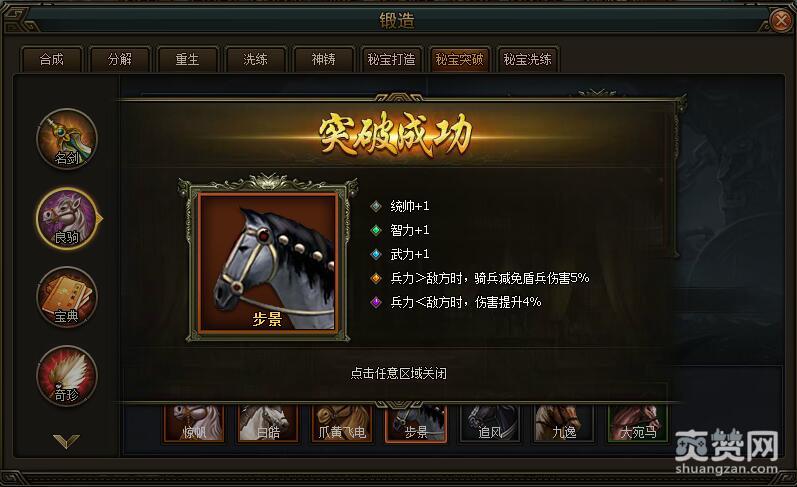Pick the 九逸 horse thumbnail
797x487 pixels.
[x=564, y=423]
